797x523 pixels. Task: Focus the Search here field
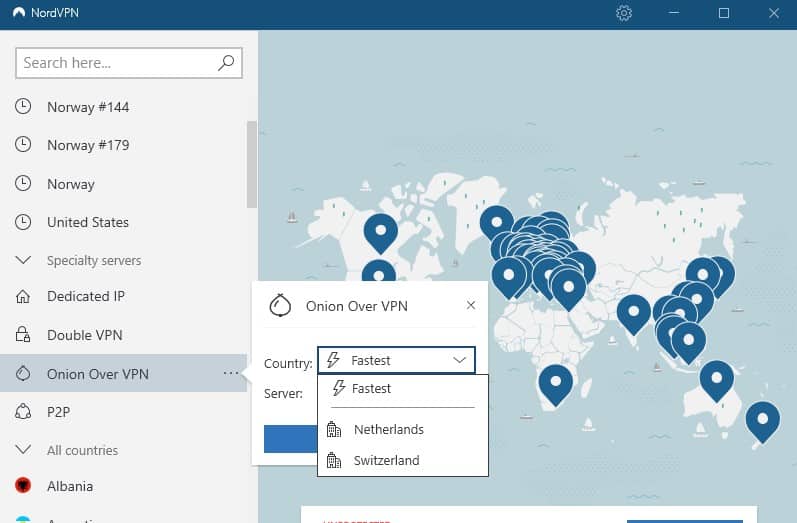[129, 63]
